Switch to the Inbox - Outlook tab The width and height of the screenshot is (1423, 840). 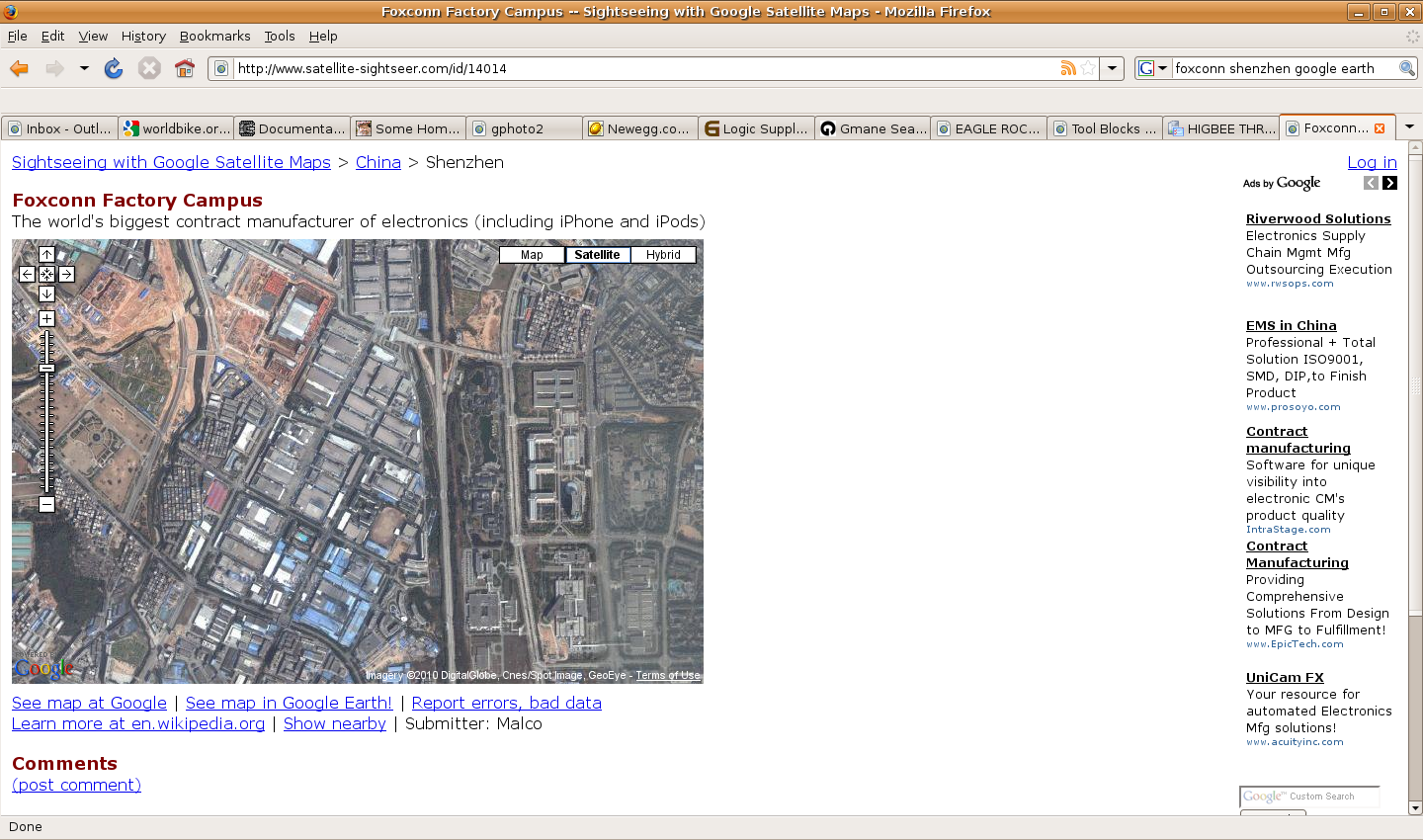tap(59, 128)
